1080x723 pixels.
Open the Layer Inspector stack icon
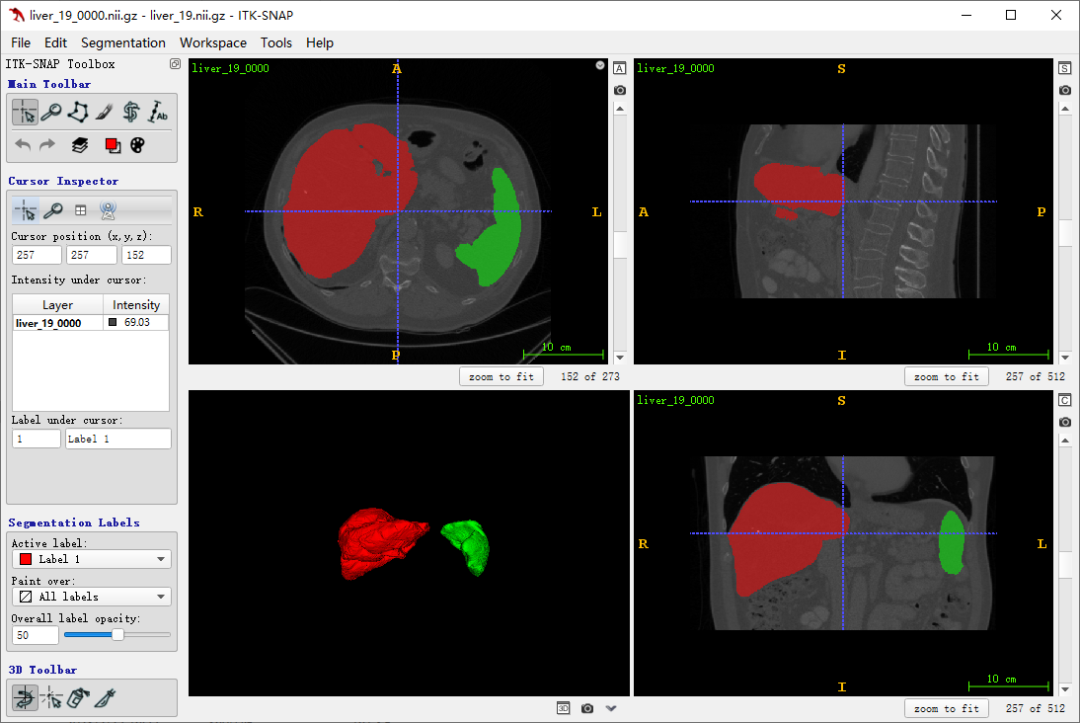click(x=80, y=145)
